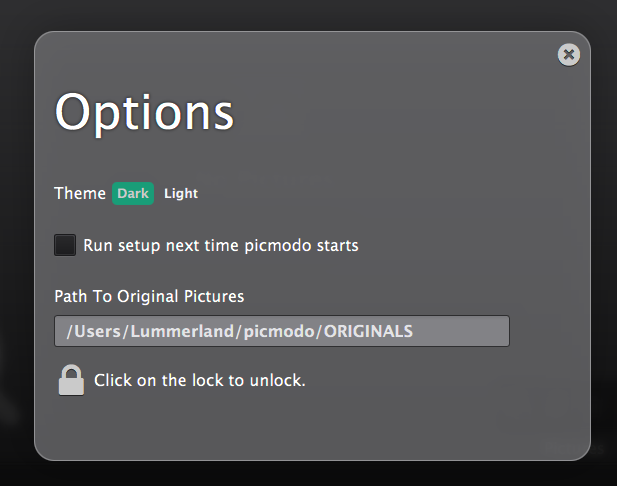
Task: Unlock path editing via the lock icon
Action: (71, 380)
